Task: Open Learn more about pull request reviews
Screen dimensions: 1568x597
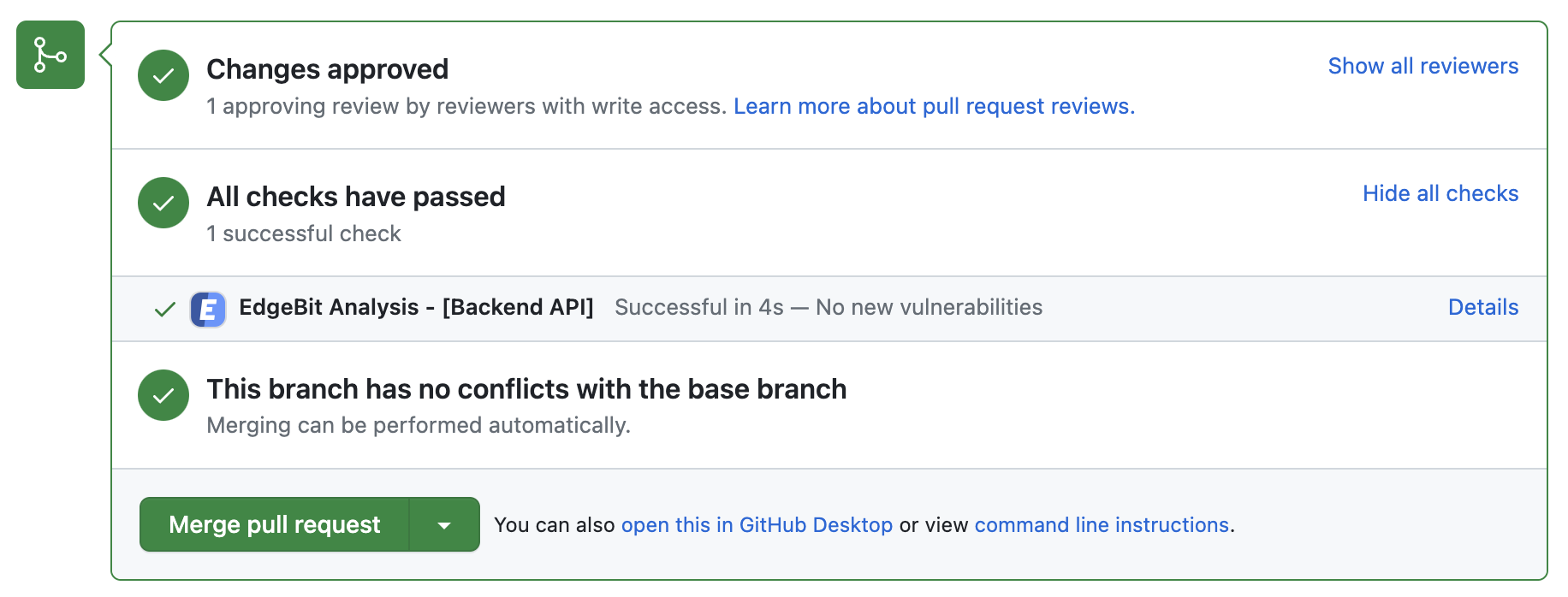Action: [x=934, y=106]
